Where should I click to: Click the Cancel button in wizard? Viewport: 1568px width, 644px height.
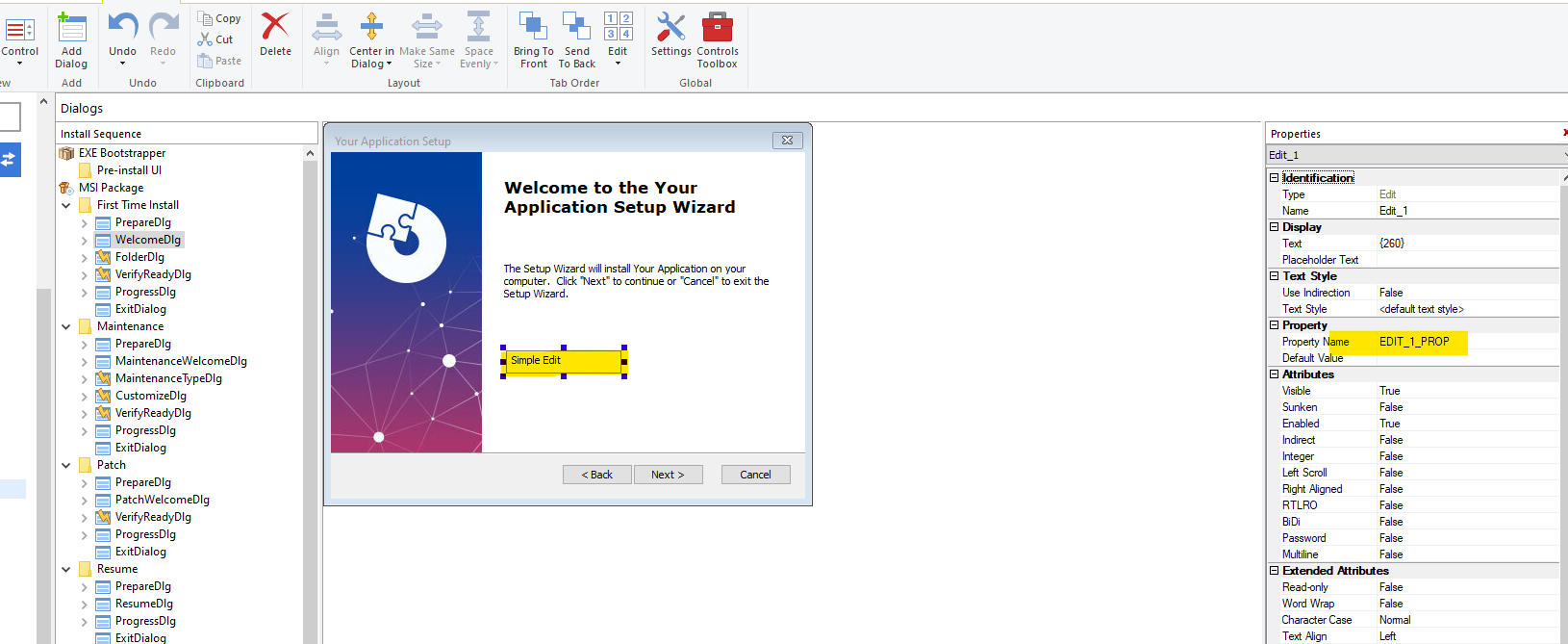(755, 475)
